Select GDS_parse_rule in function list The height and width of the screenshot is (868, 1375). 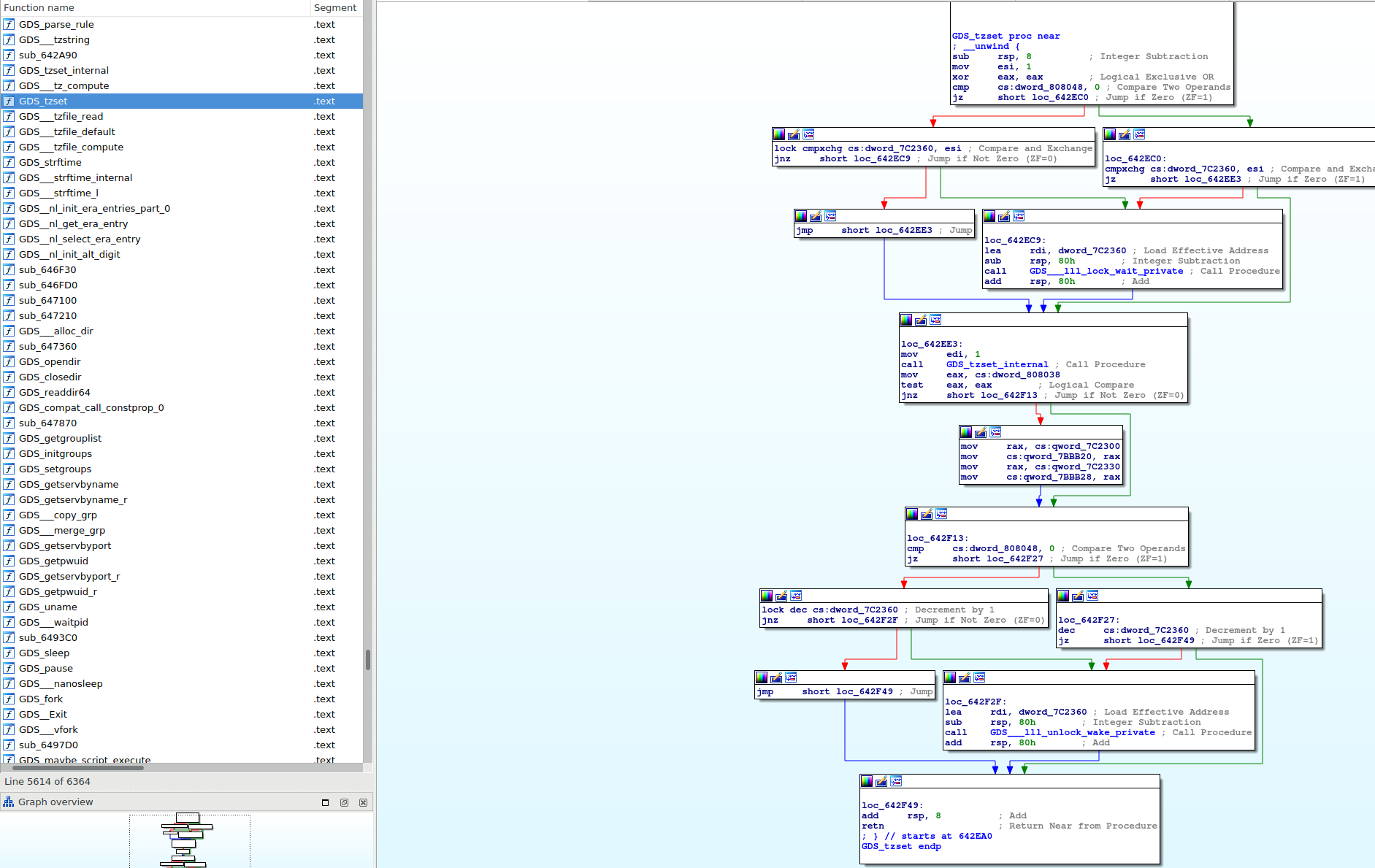click(181, 24)
